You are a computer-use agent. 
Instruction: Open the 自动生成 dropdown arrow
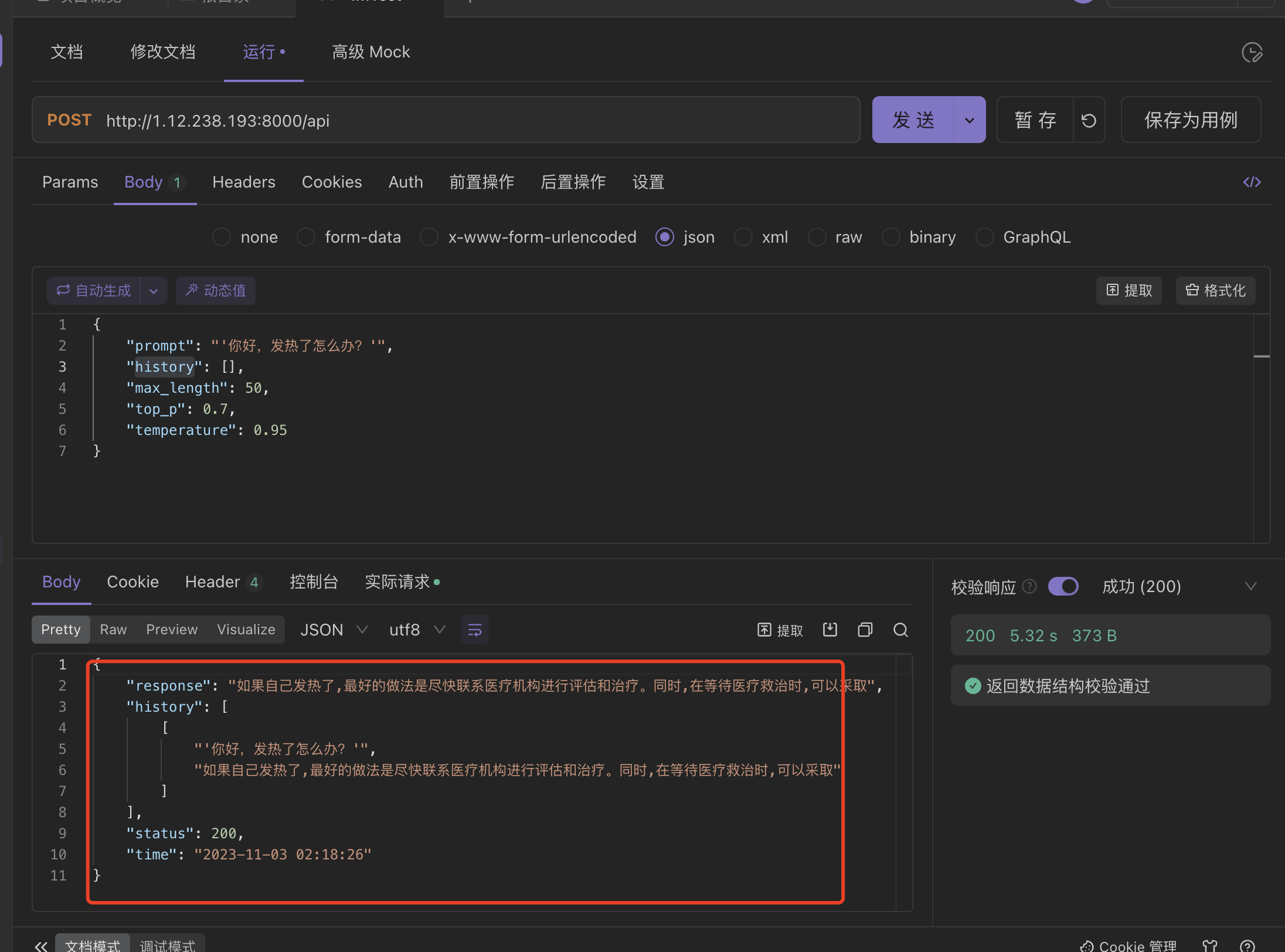coord(154,290)
